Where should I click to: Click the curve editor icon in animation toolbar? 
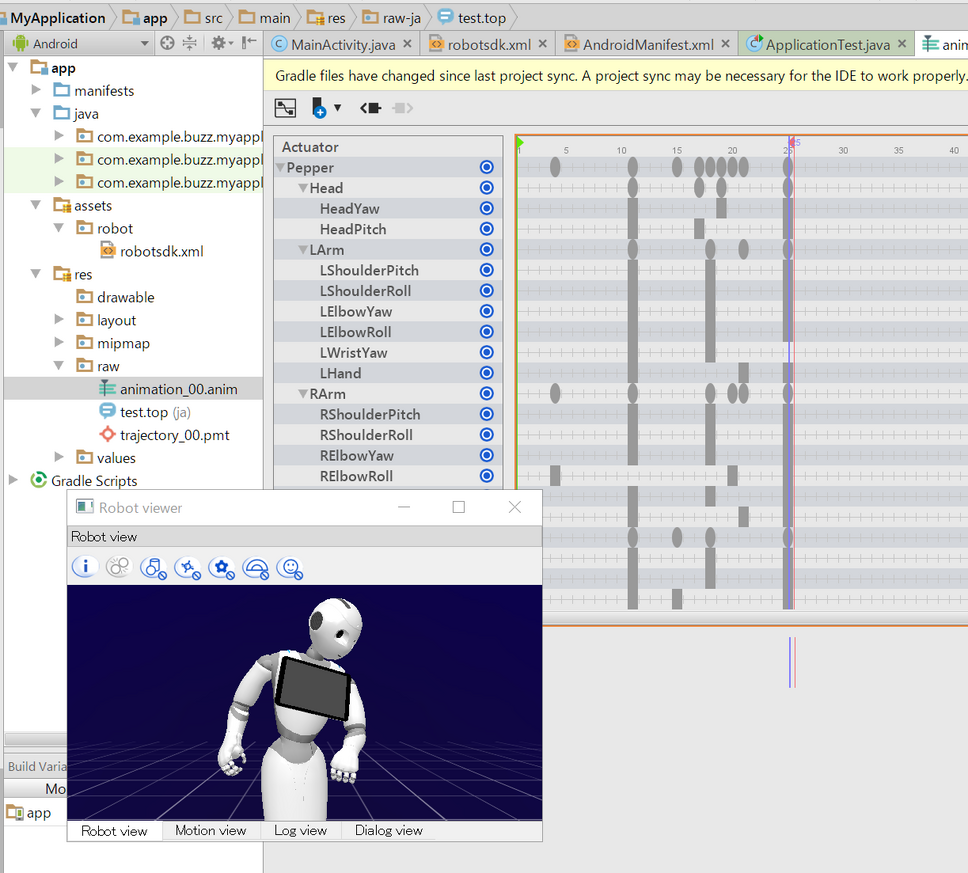pyautogui.click(x=286, y=108)
